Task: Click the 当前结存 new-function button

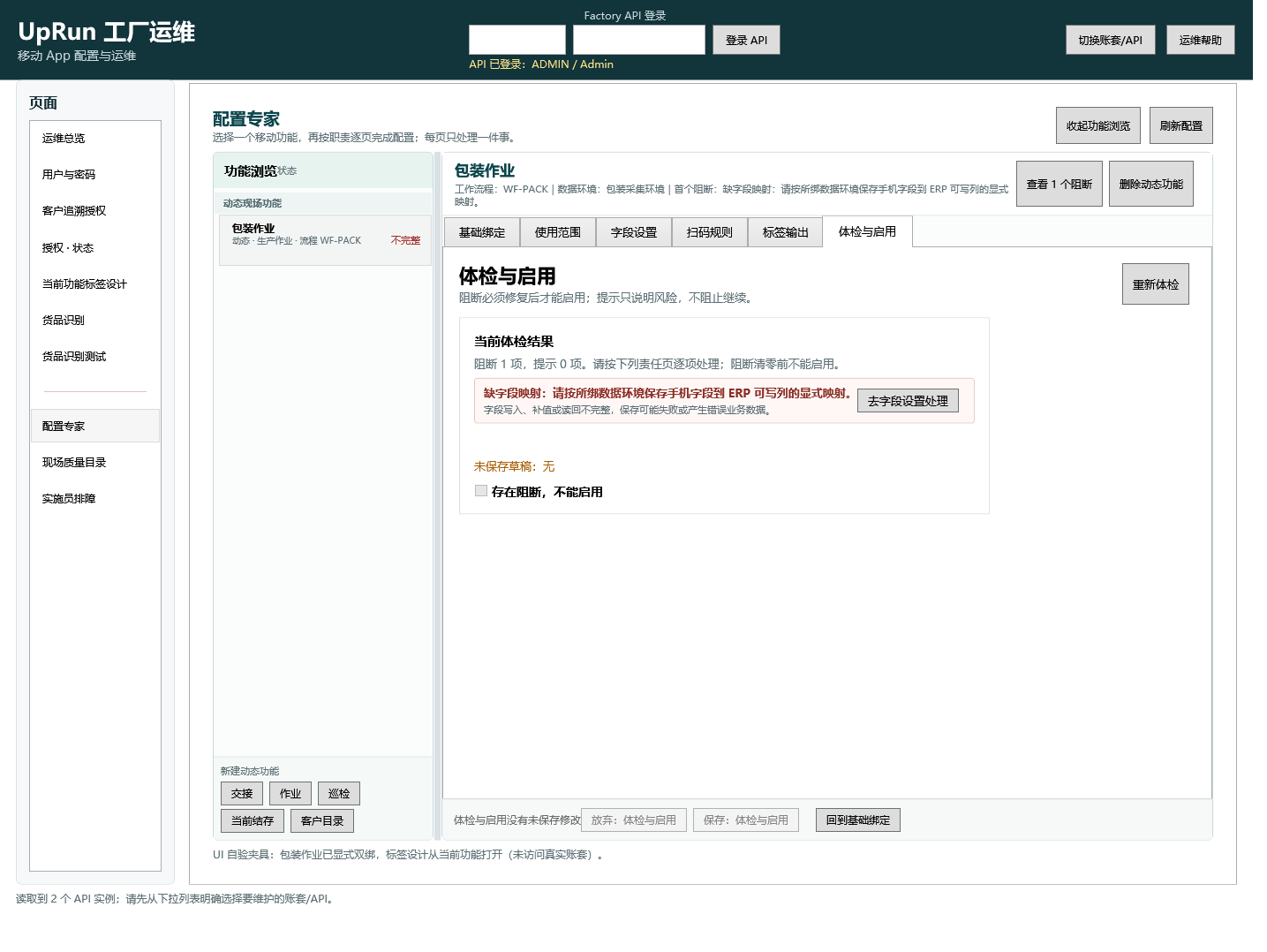Action: [x=253, y=821]
